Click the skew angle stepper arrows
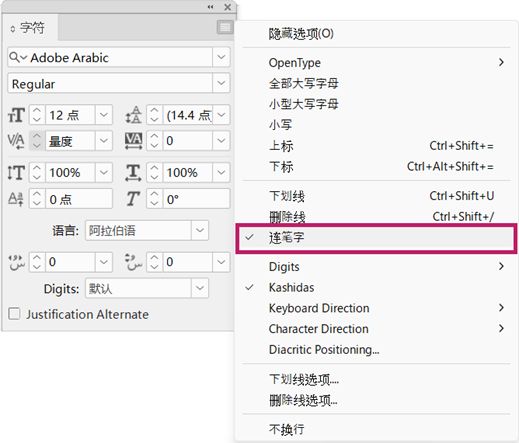The height and width of the screenshot is (443, 519). click(154, 199)
